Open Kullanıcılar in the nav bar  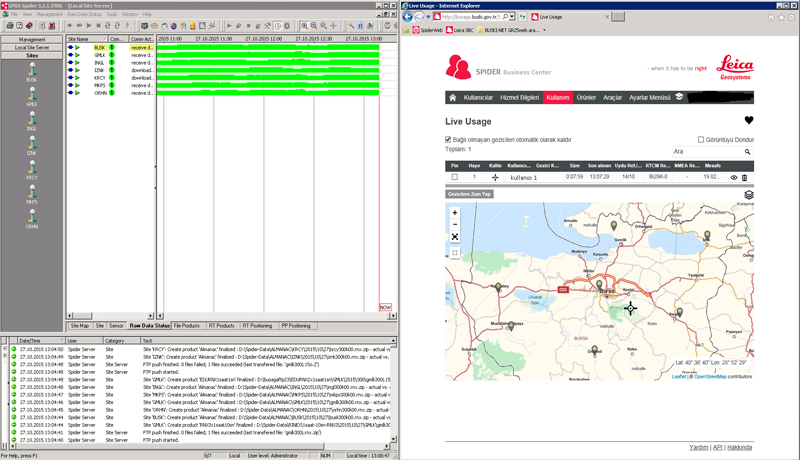pyautogui.click(x=478, y=97)
